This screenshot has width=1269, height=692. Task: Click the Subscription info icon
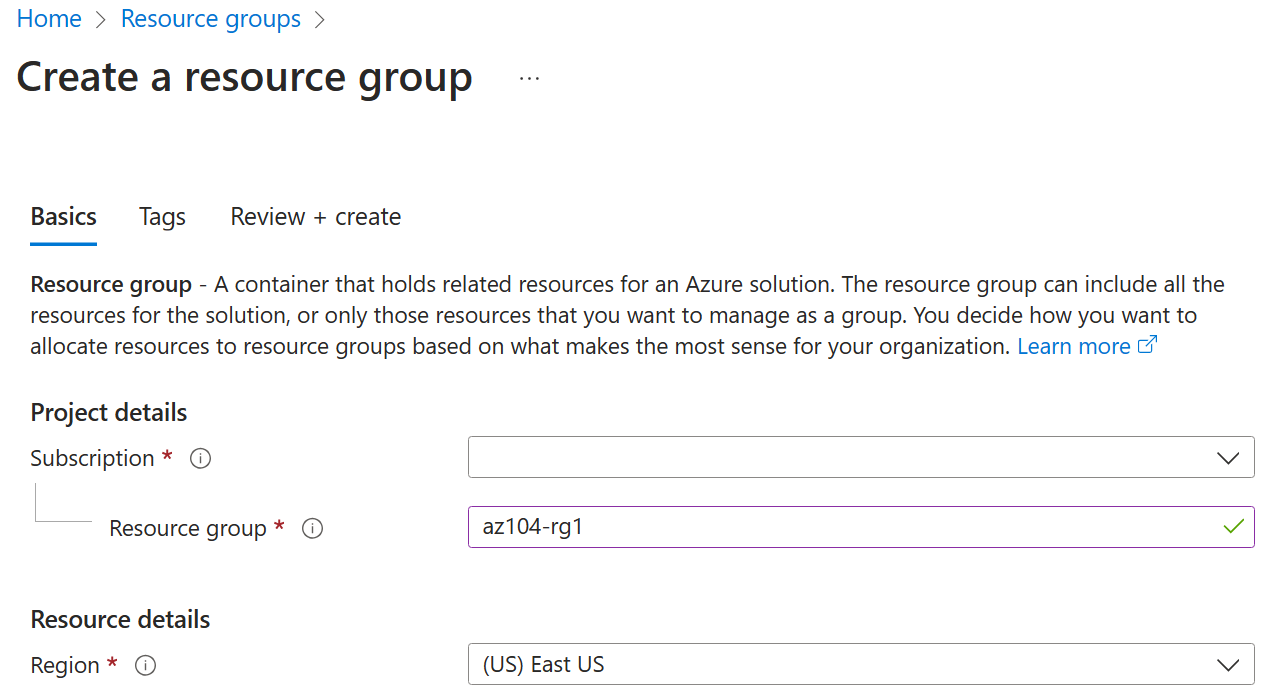[x=199, y=458]
